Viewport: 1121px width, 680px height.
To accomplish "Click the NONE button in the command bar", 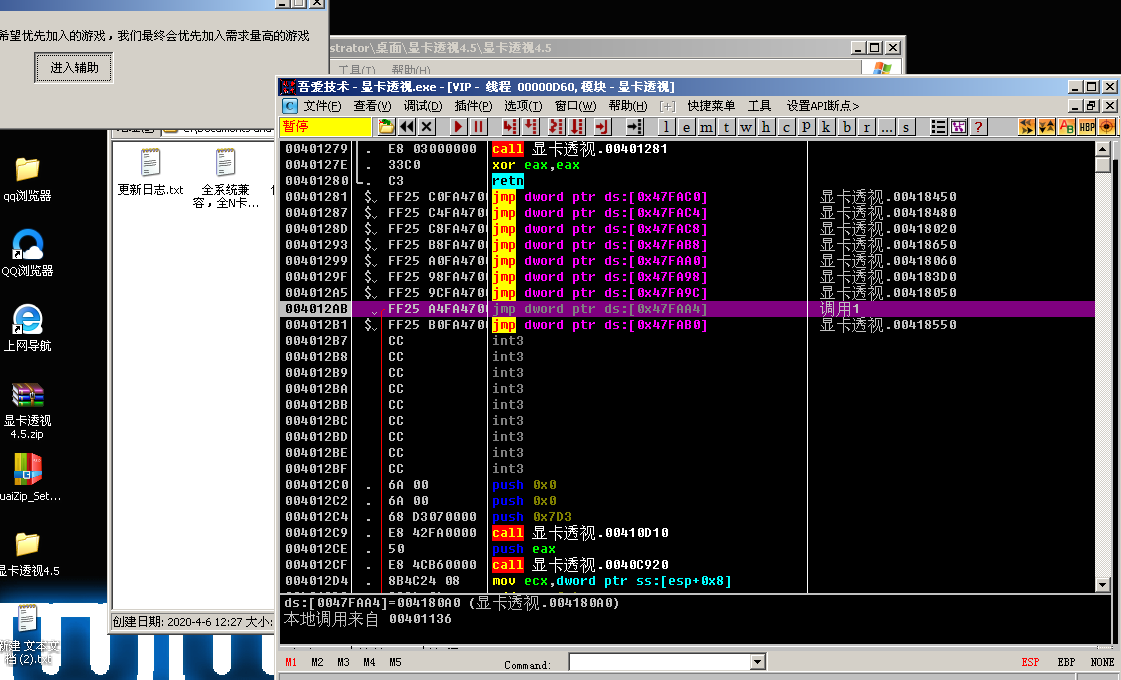I will [x=1102, y=662].
